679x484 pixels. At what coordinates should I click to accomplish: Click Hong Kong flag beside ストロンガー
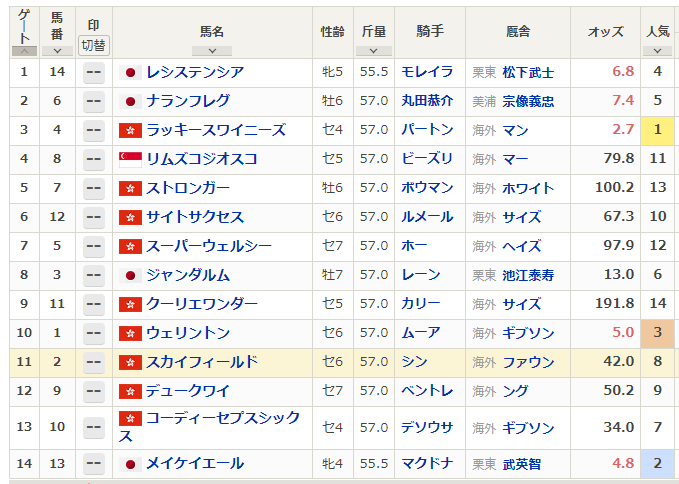click(x=130, y=188)
